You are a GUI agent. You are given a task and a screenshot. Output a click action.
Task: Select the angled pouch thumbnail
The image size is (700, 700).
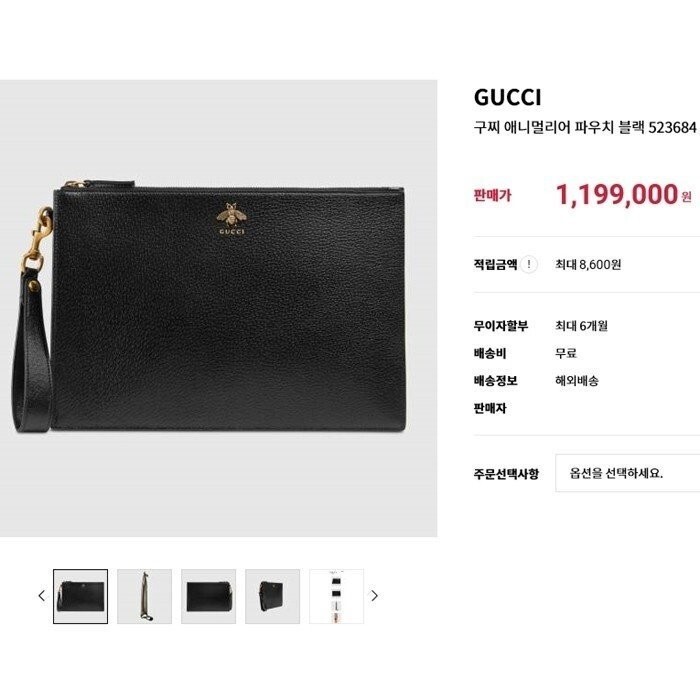[x=272, y=596]
